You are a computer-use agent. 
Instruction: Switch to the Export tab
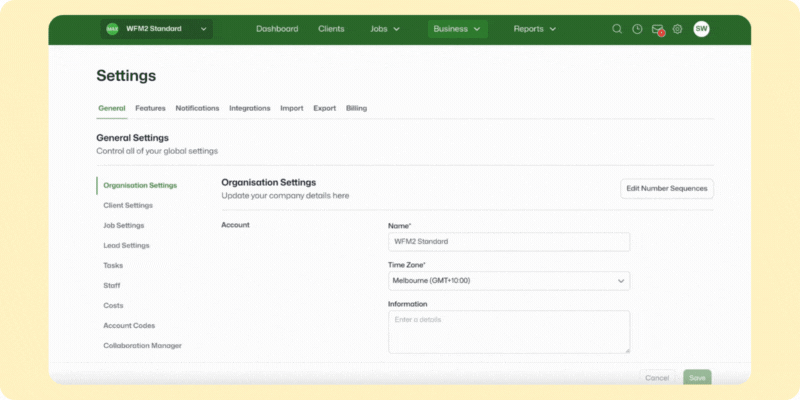(x=324, y=108)
